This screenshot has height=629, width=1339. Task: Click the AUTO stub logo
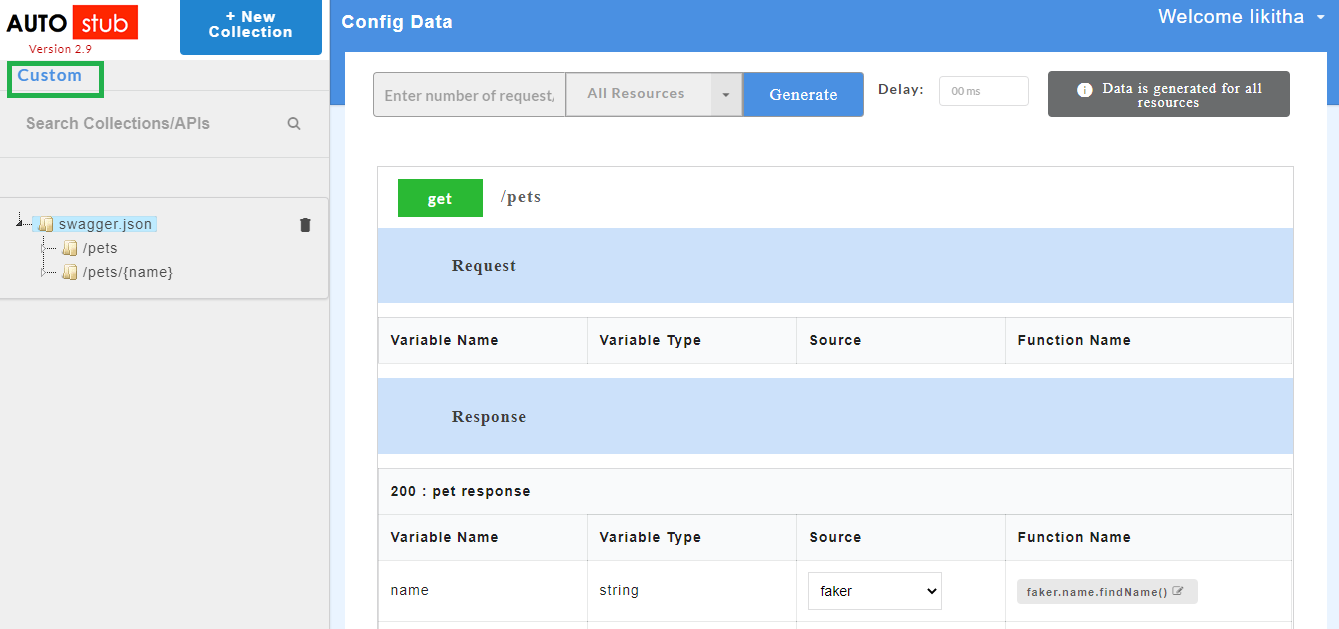click(x=72, y=23)
